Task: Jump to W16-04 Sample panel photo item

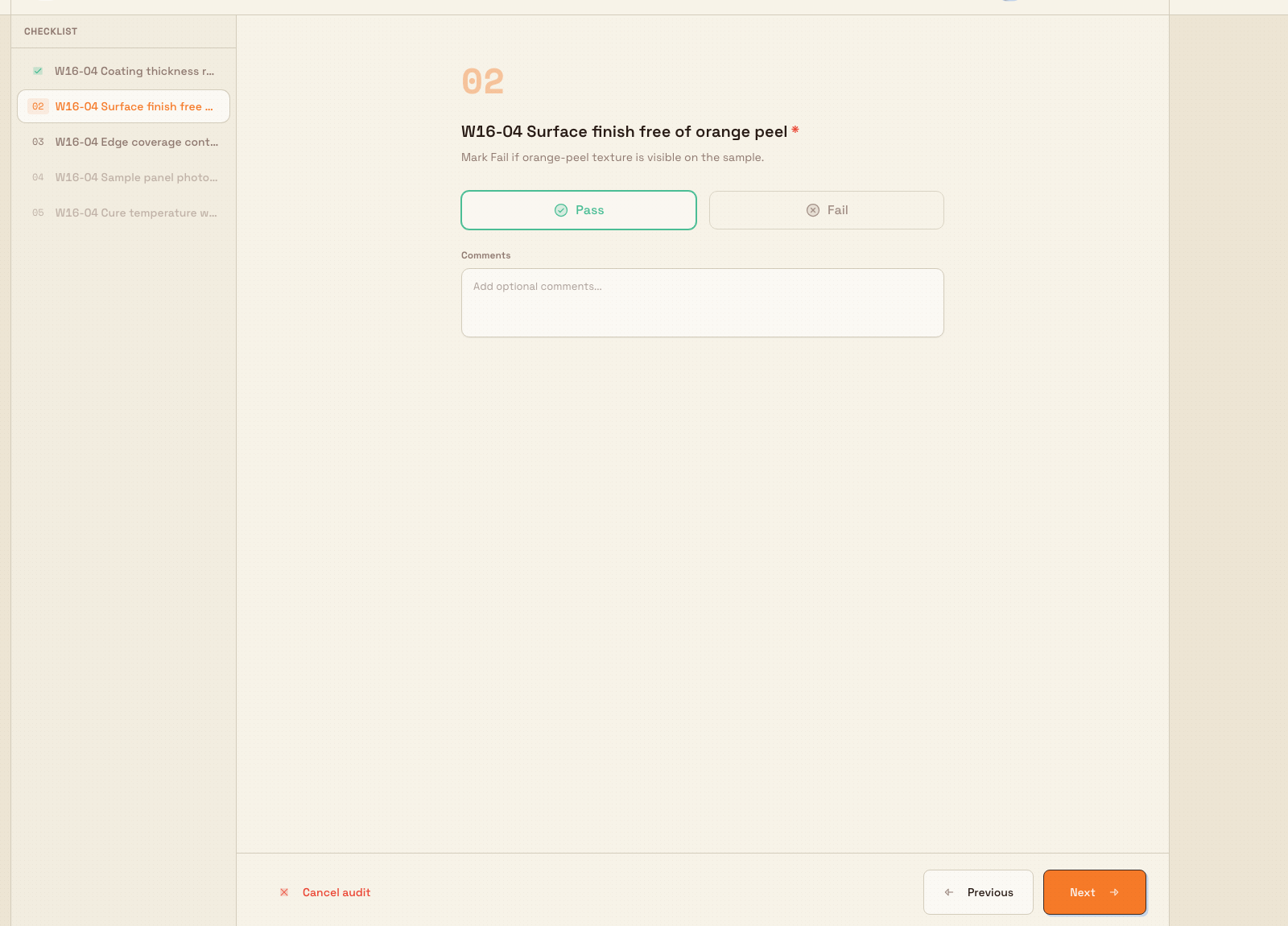Action: [123, 177]
